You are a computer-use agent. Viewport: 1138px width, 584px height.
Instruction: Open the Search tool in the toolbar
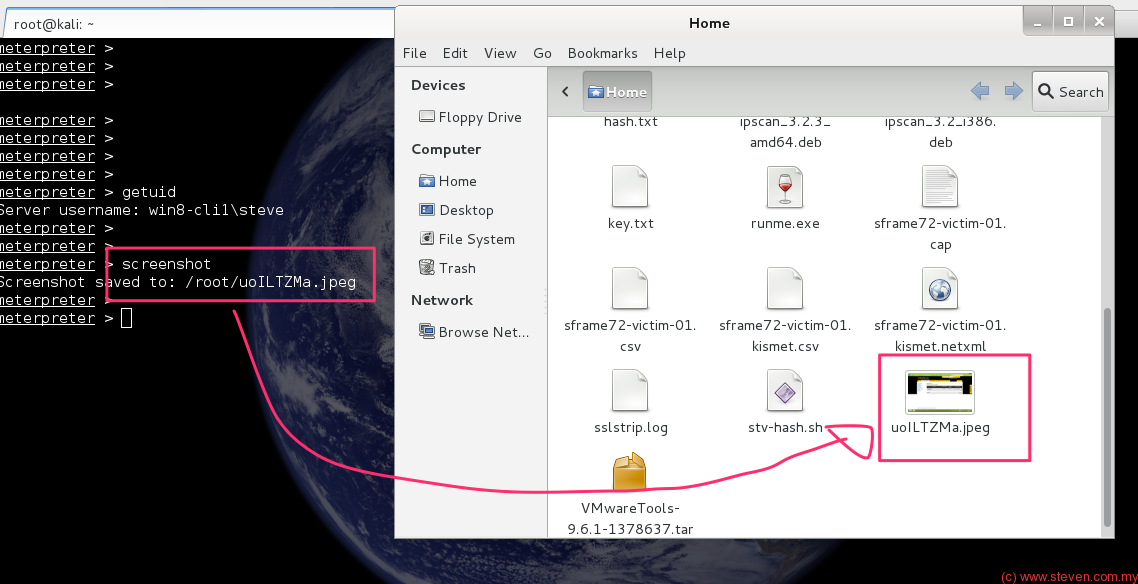(x=1069, y=91)
